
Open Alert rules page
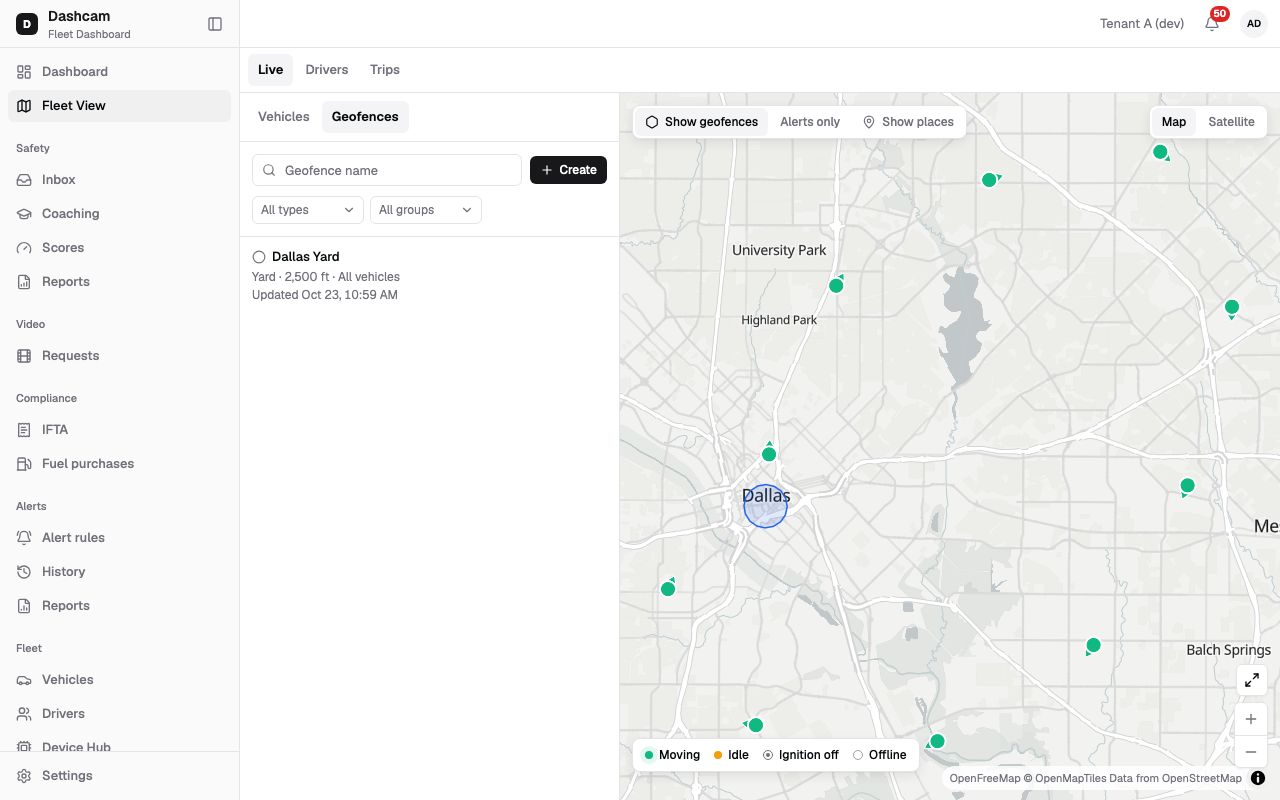pyautogui.click(x=119, y=538)
